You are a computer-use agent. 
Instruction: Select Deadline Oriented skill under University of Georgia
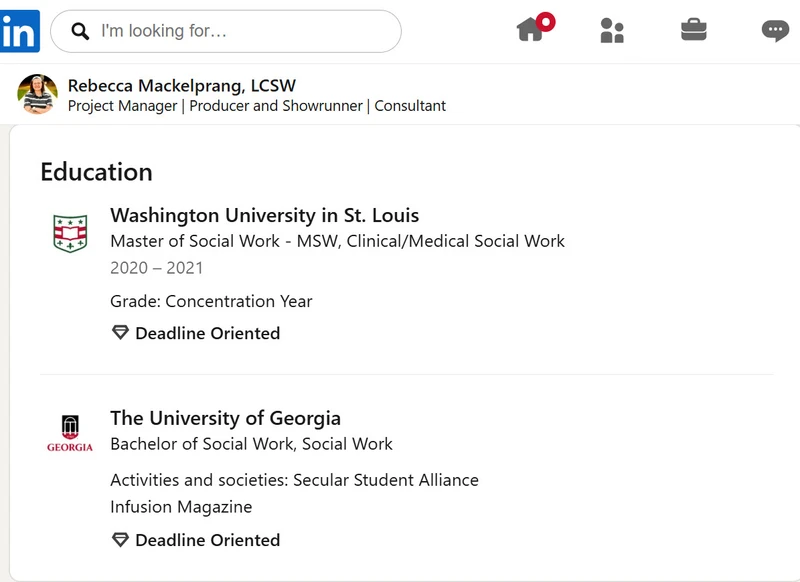pyautogui.click(x=208, y=540)
